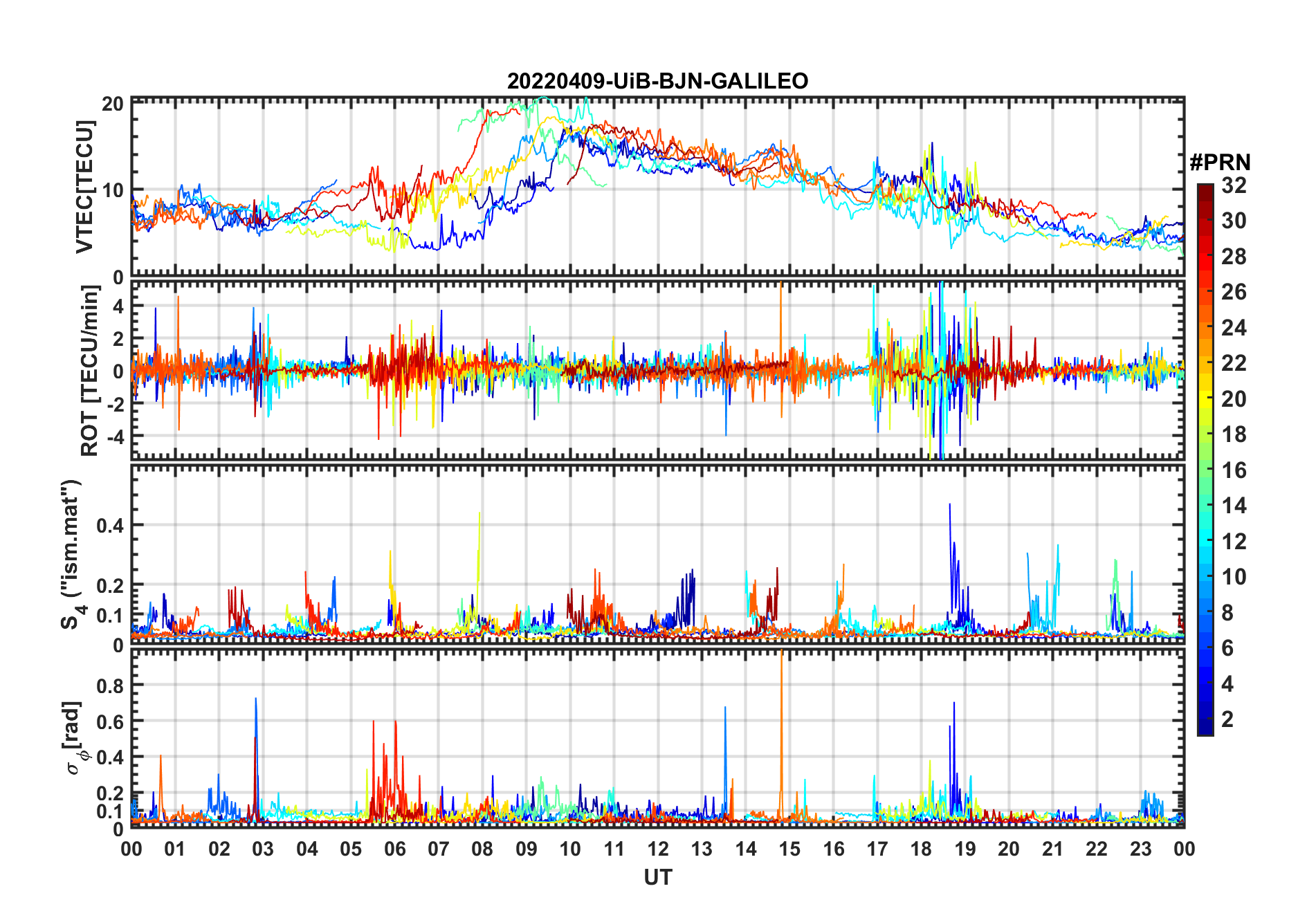Select colorbar tick label 28
This screenshot has width=1316, height=920.
[x=1234, y=257]
